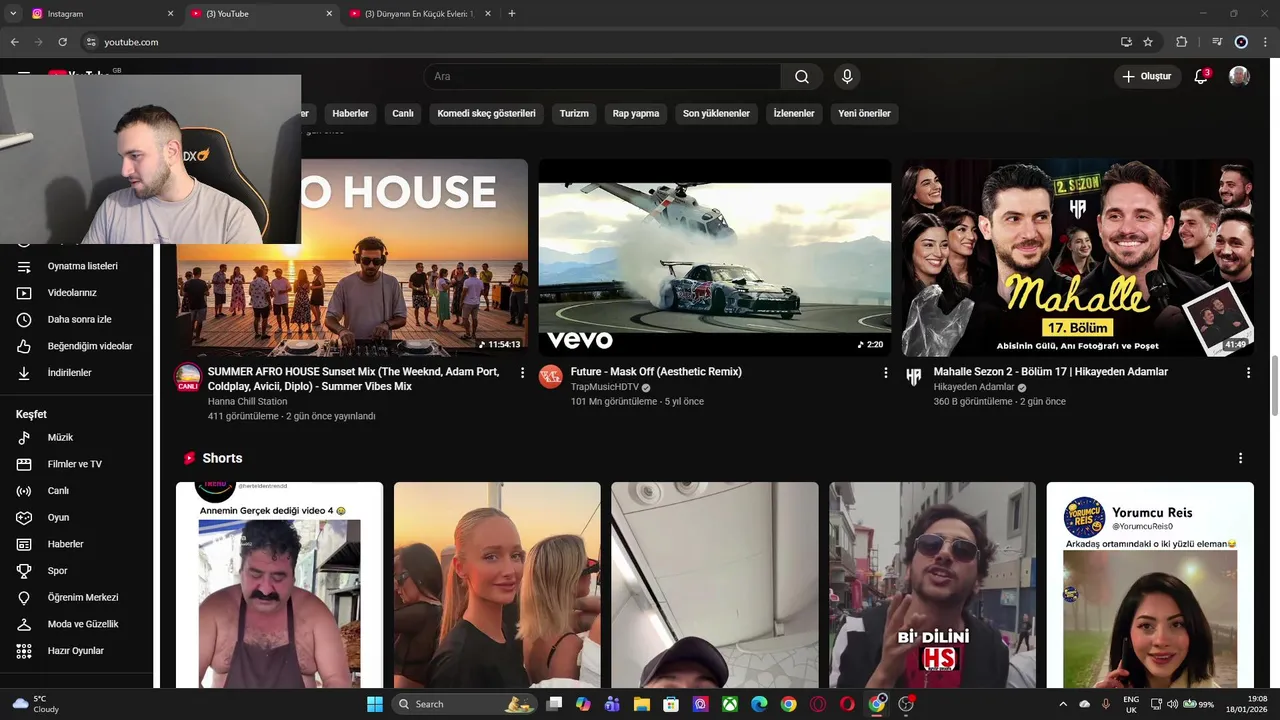
Task: Open more options for Afro House video
Action: (522, 373)
